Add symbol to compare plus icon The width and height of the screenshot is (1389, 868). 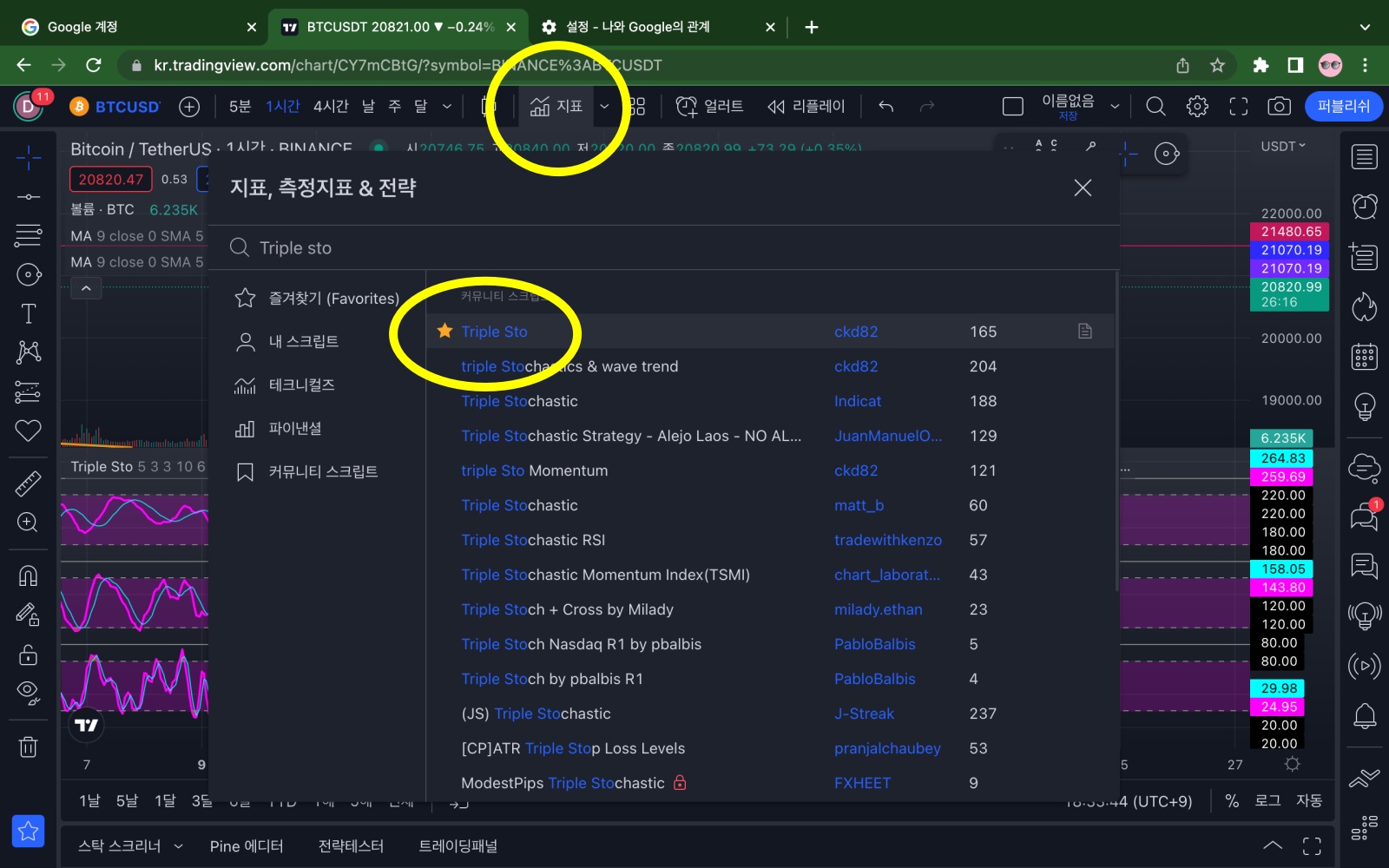click(x=189, y=106)
